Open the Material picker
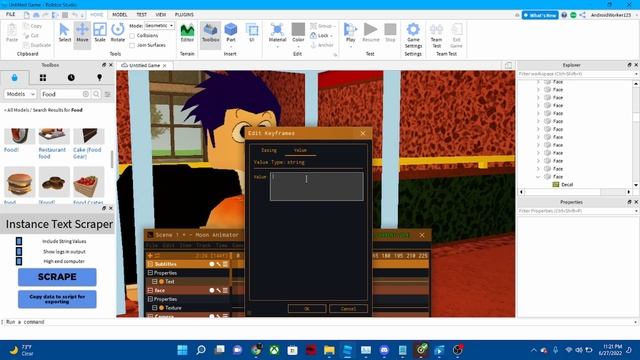This screenshot has width=640, height=360. point(277,33)
